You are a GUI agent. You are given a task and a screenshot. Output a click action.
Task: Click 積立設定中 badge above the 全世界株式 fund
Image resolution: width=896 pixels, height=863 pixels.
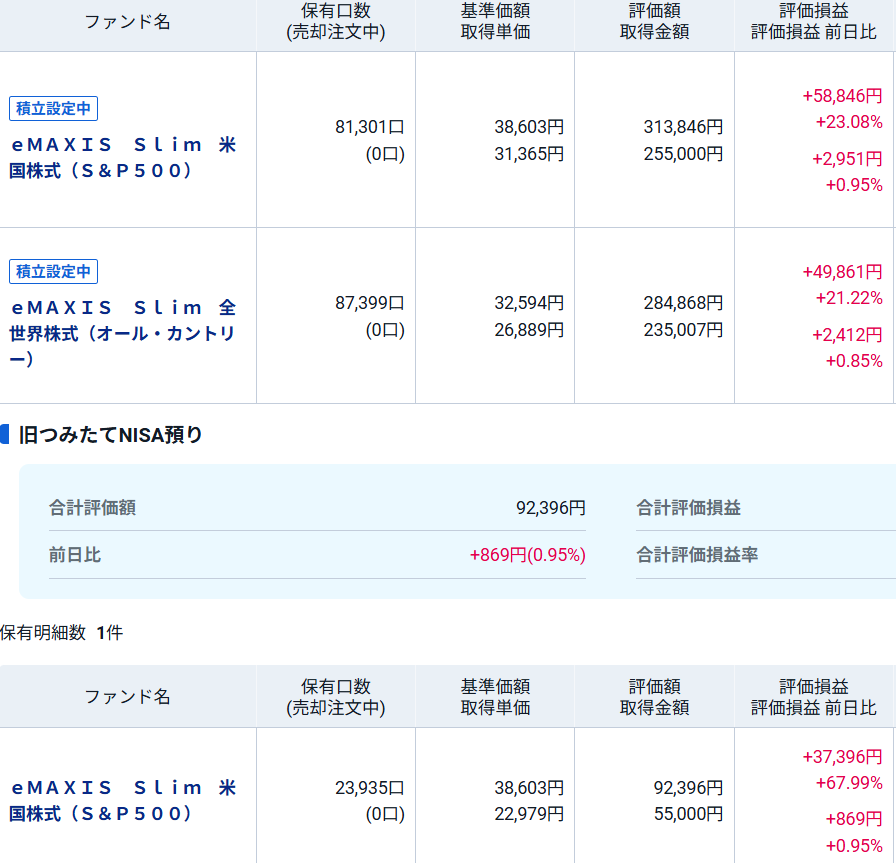tap(54, 271)
